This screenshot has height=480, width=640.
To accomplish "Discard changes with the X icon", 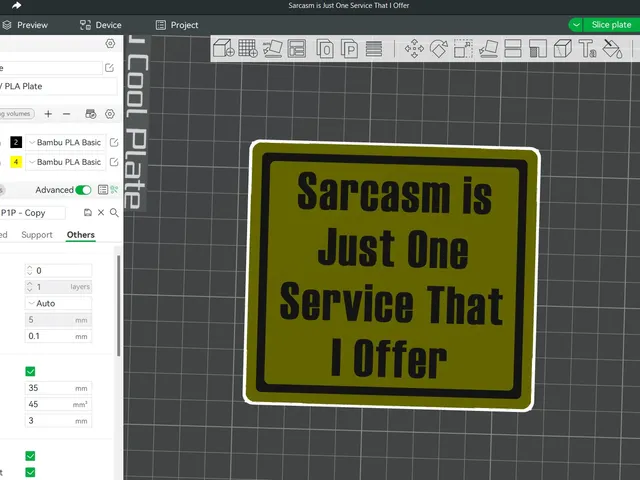I will pyautogui.click(x=101, y=212).
